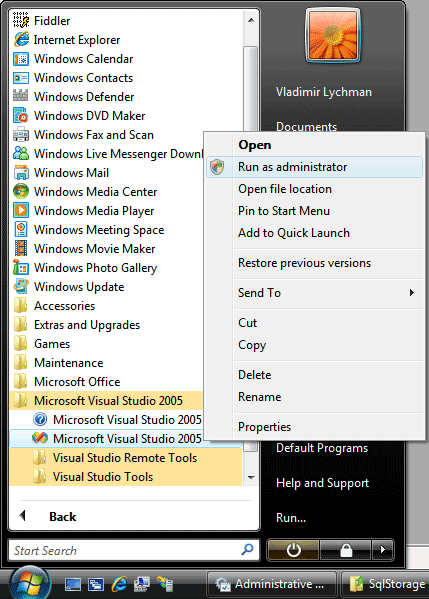Click Run... in Start menu

point(291,518)
